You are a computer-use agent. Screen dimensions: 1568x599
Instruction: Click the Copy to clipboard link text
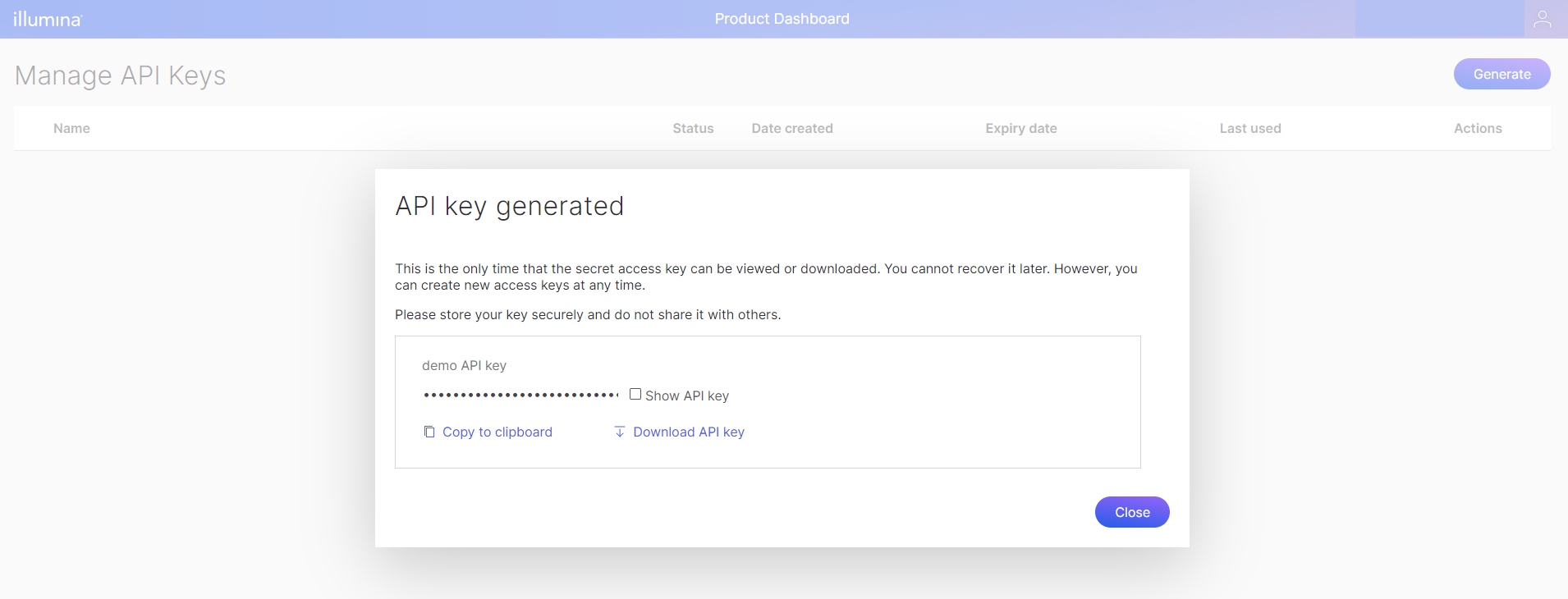(497, 432)
